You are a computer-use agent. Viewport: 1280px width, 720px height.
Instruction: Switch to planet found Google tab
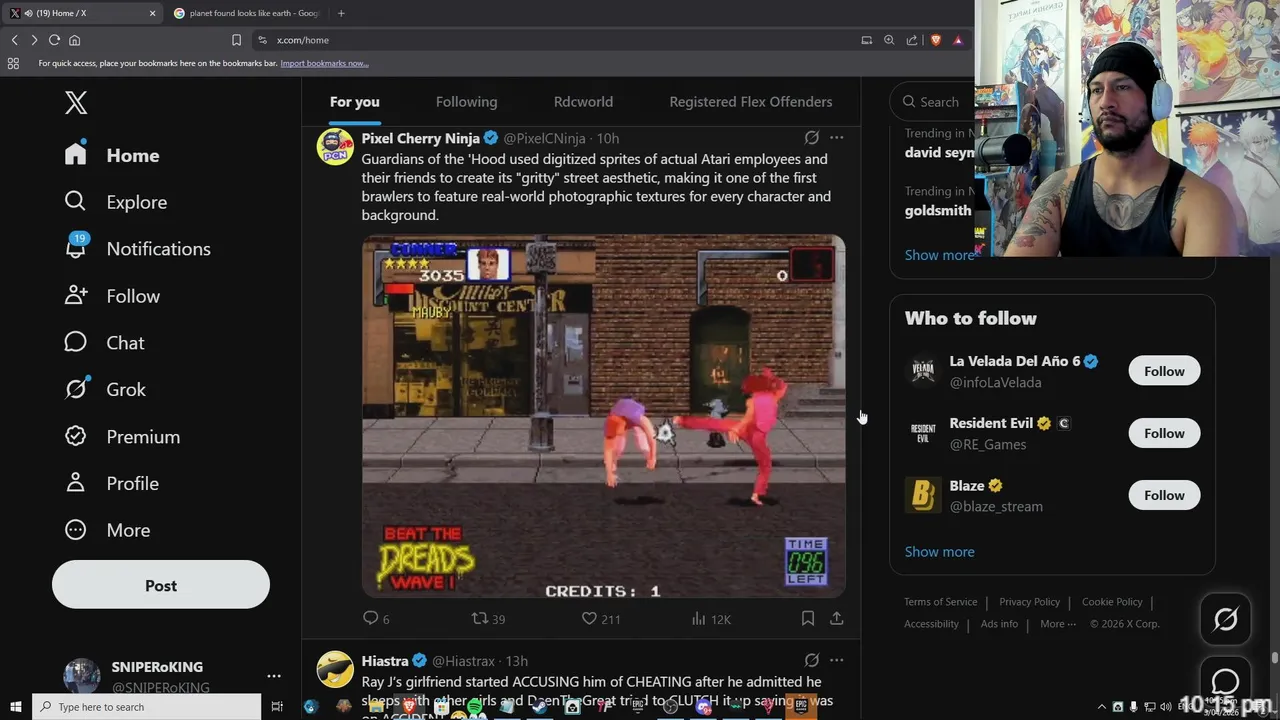click(246, 13)
